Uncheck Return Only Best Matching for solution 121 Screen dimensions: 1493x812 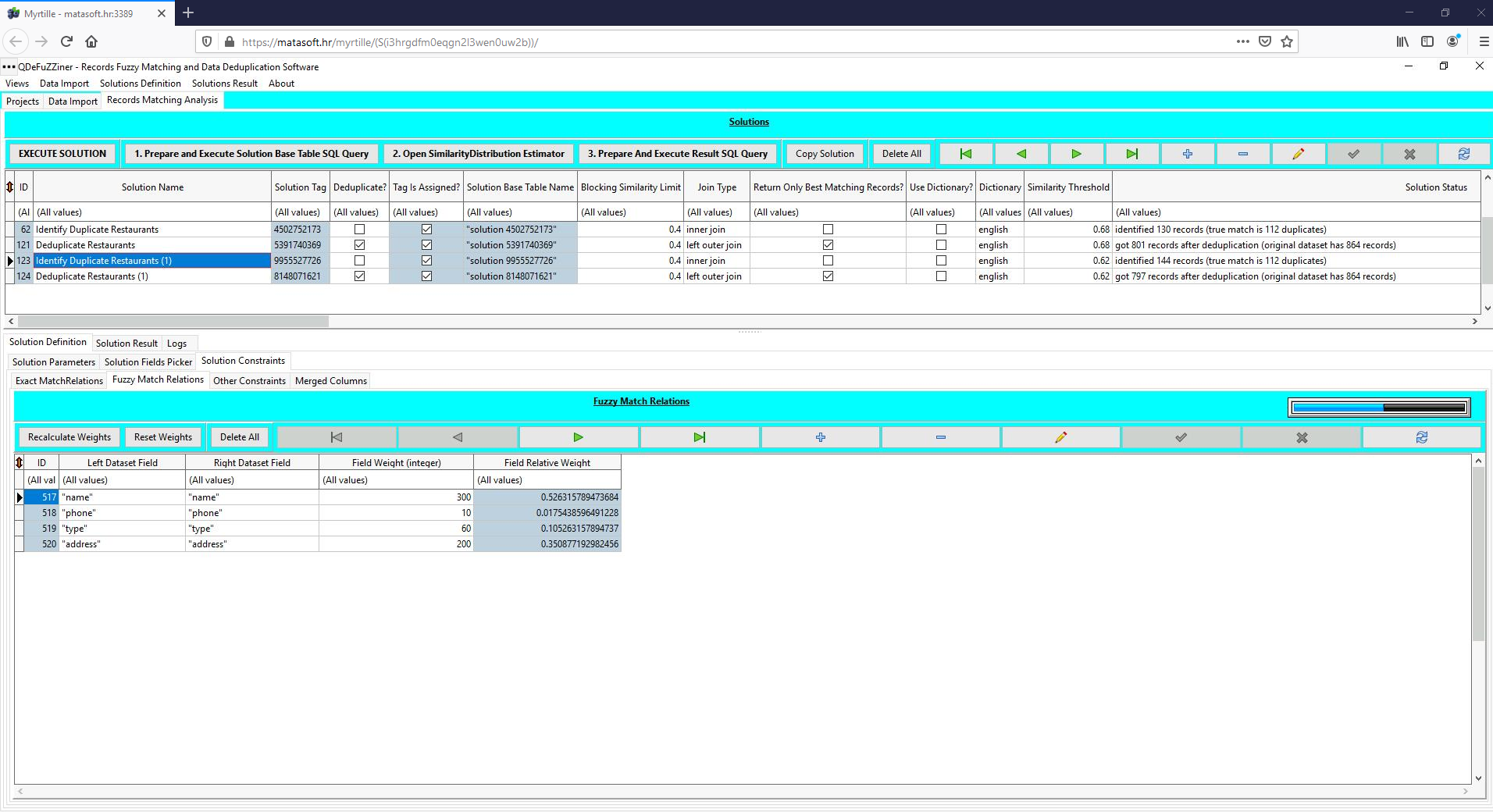(828, 245)
